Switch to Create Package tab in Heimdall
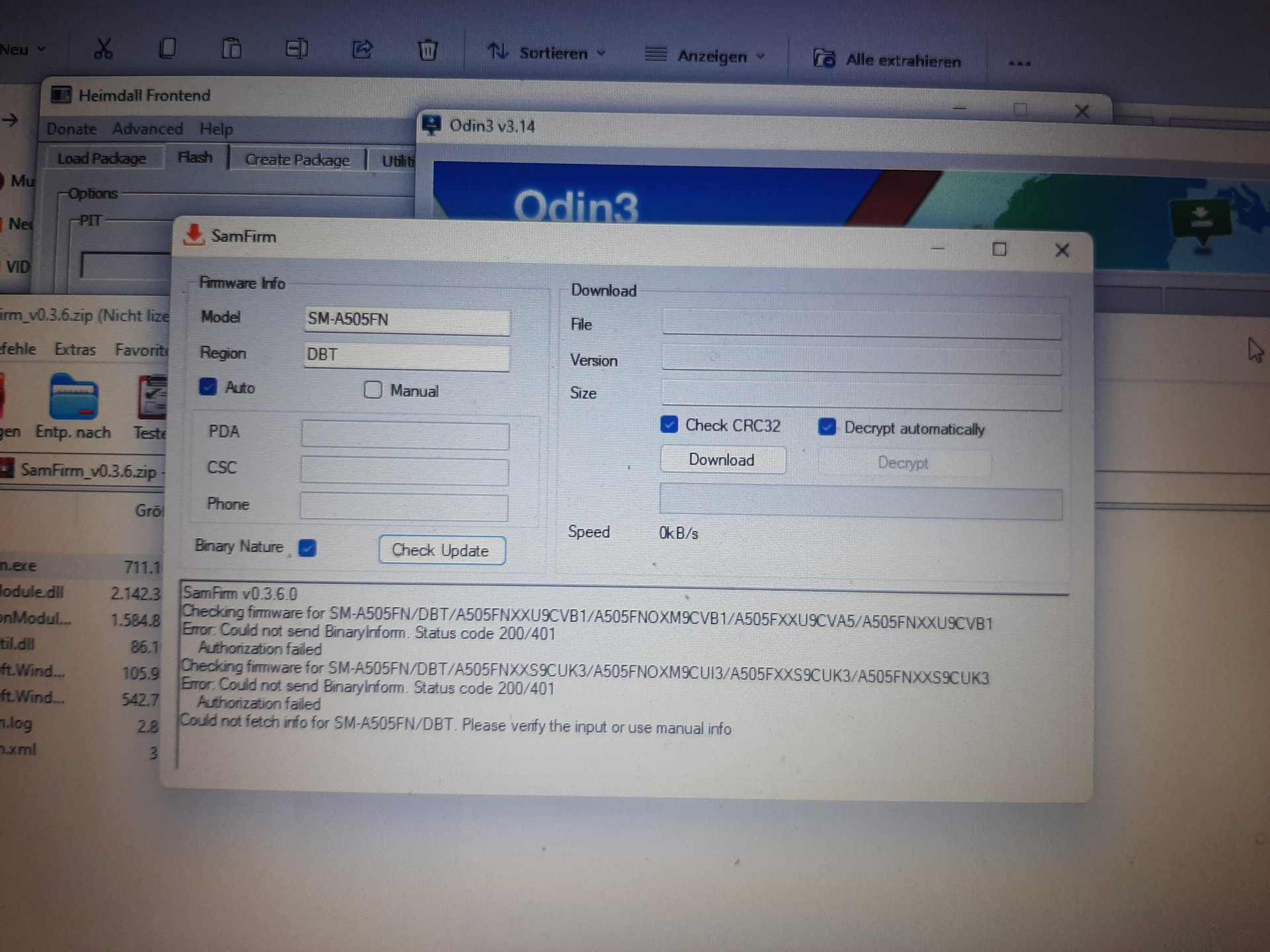 click(297, 160)
